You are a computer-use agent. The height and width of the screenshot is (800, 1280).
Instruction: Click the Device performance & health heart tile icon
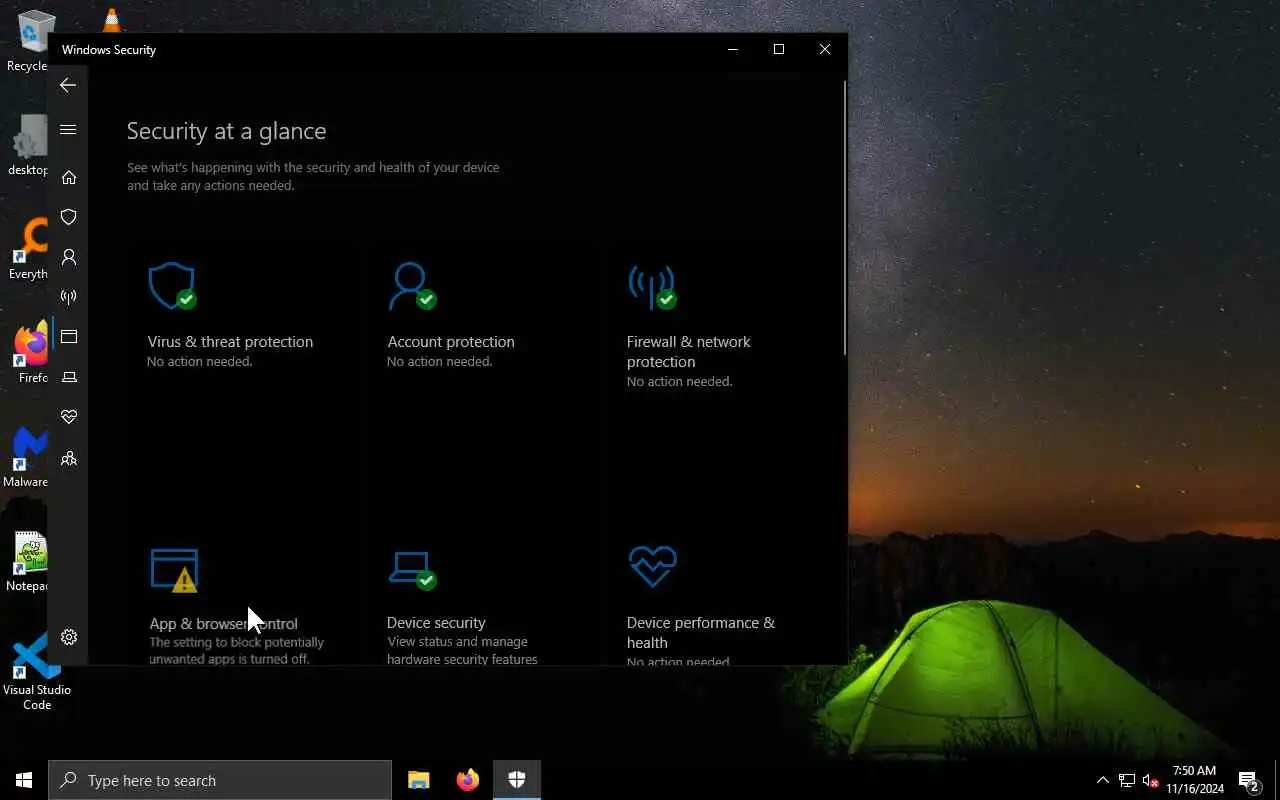pos(652,567)
